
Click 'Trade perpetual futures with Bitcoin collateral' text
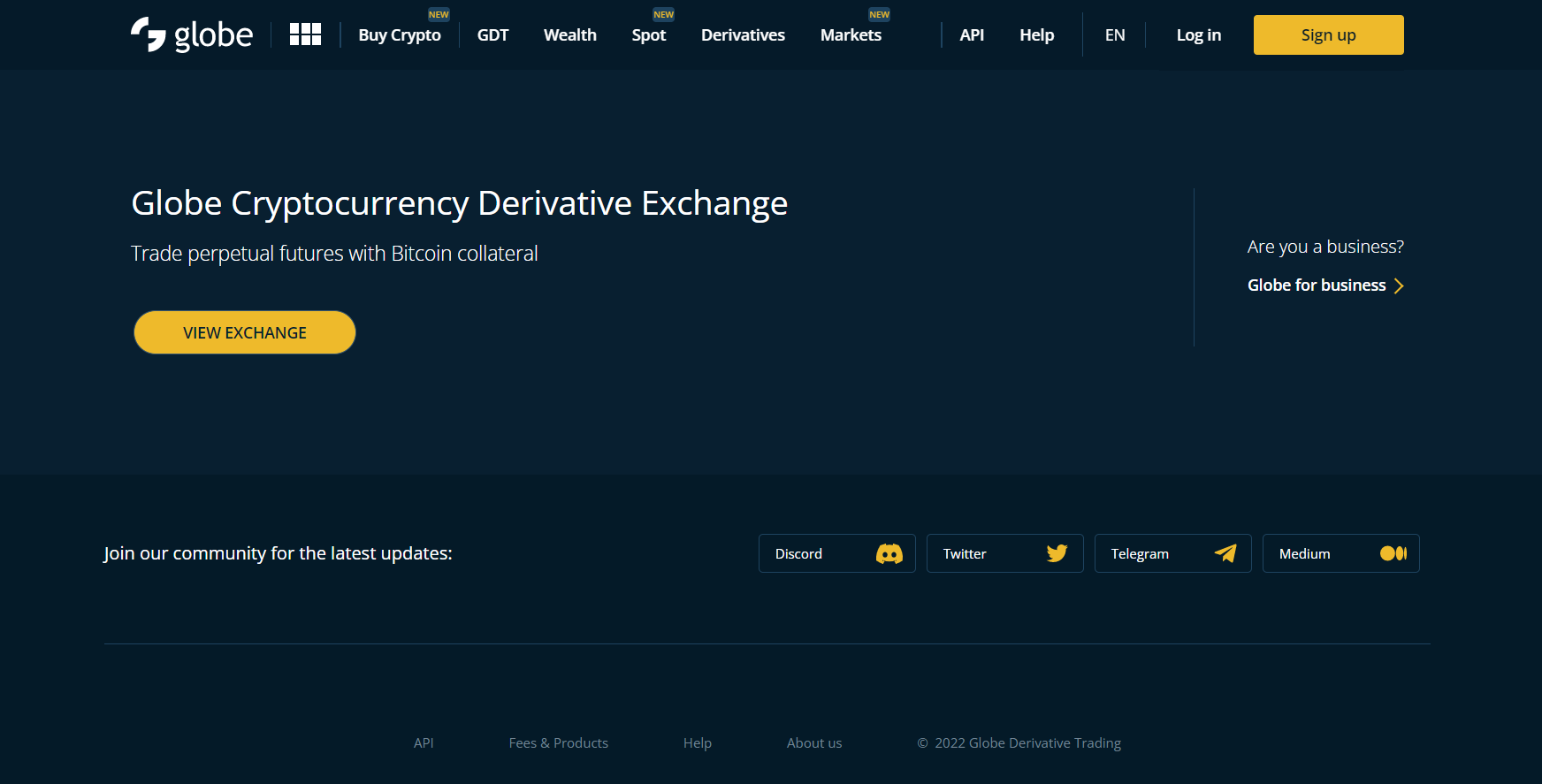click(x=334, y=254)
